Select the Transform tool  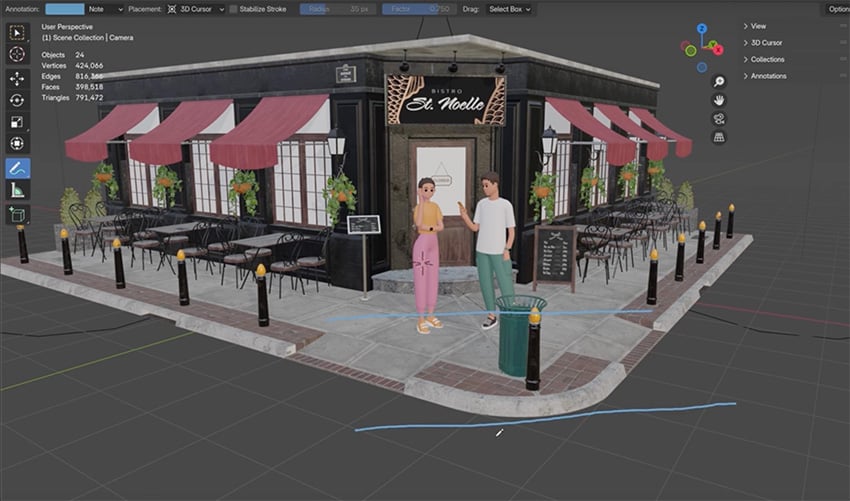tap(17, 143)
